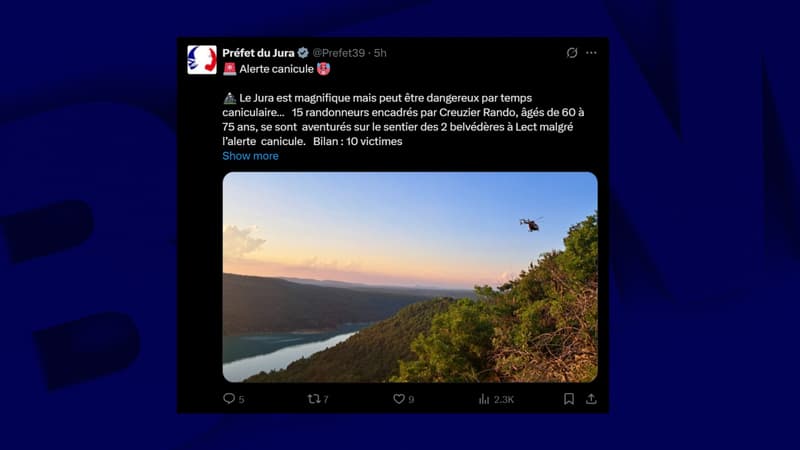View analytics via the bar chart icon

(x=484, y=399)
